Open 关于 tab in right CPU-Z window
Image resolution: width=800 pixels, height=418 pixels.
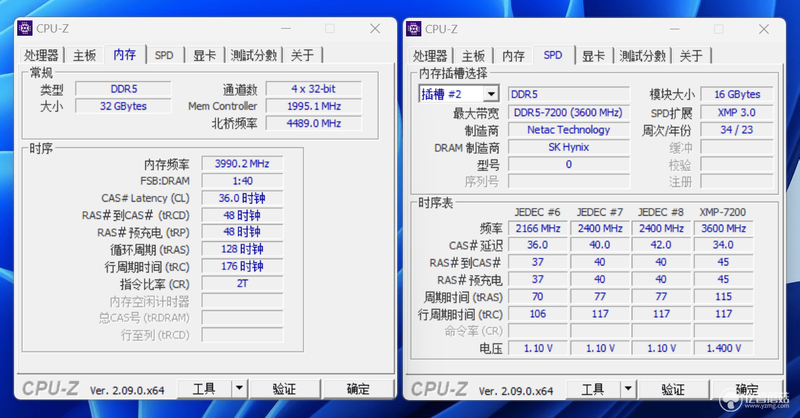click(691, 56)
